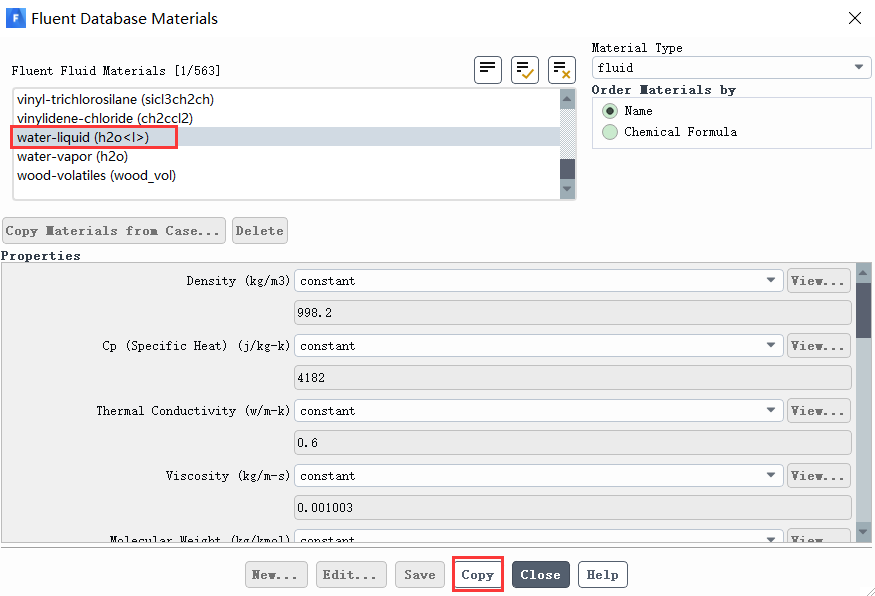
Task: Click the Properties panel scroll down arrow
Action: 863,532
